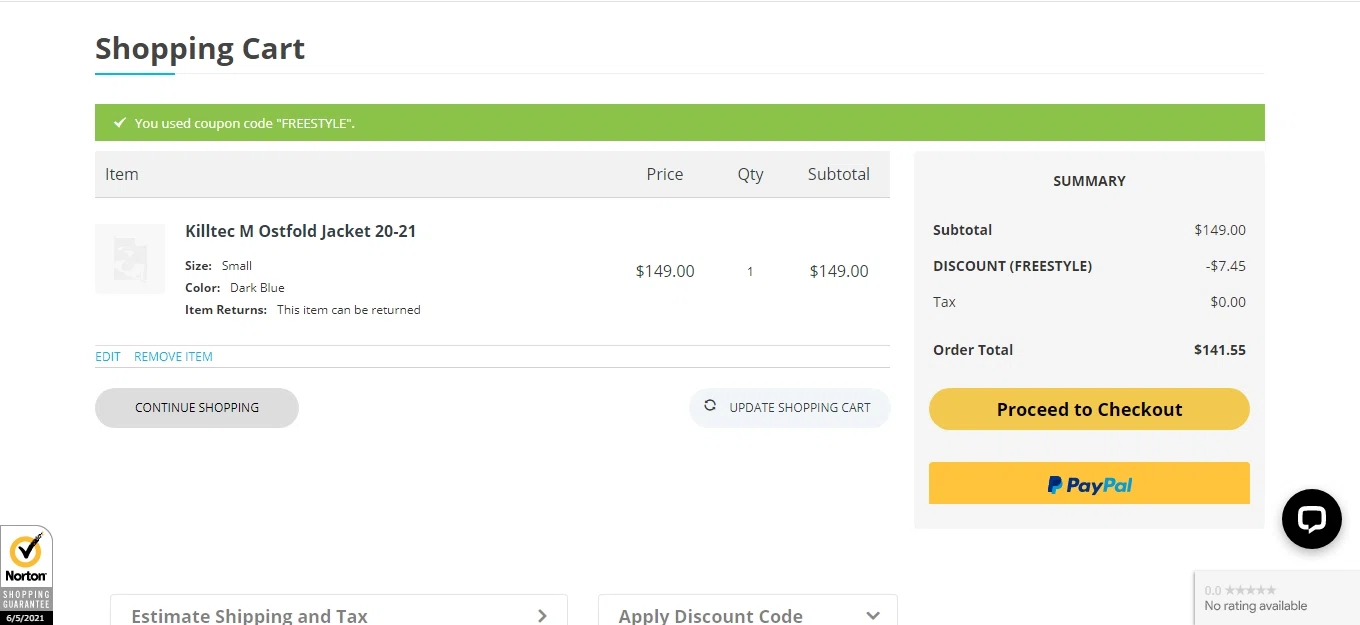Click the Order Total amount $141.55
This screenshot has width=1360, height=625.
[x=1219, y=350]
